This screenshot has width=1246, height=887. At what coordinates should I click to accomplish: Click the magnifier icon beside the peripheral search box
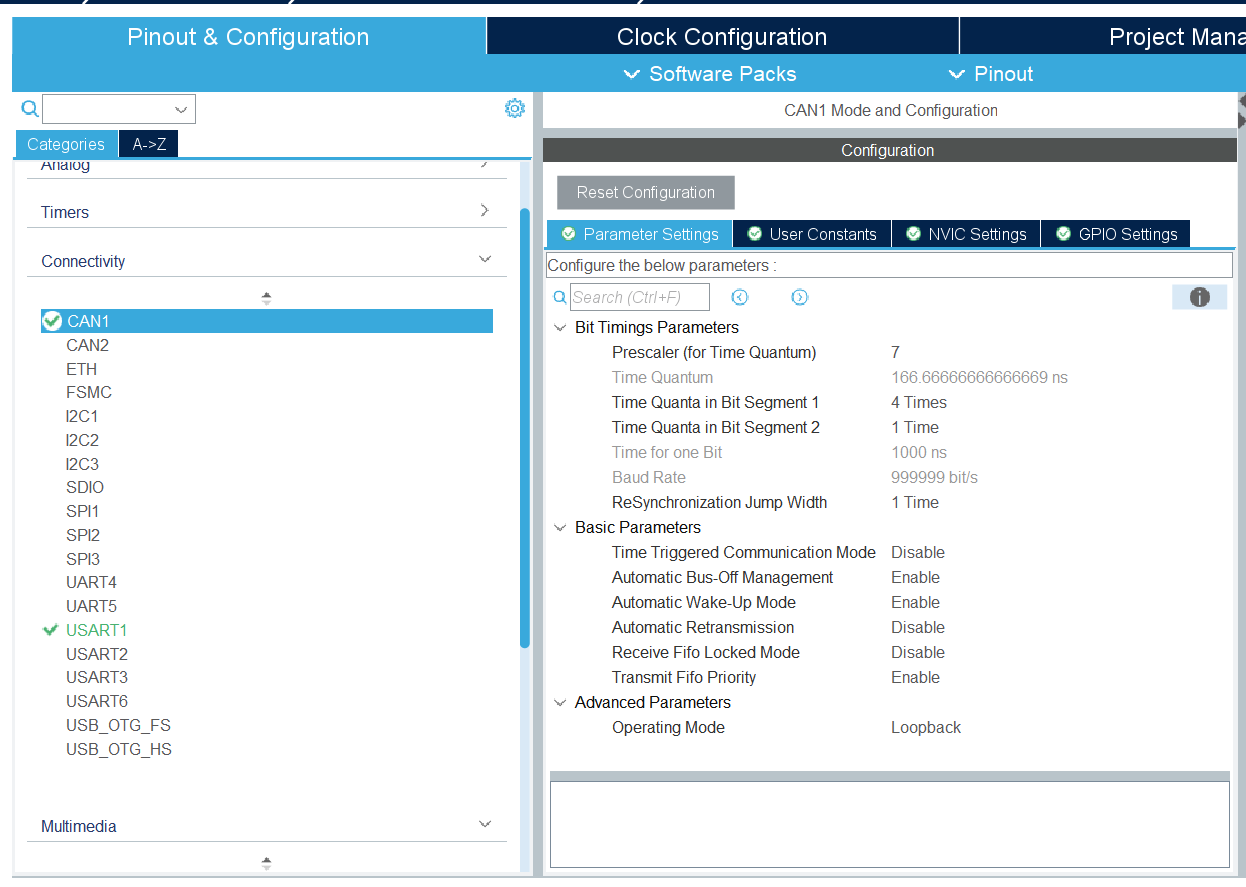tap(29, 109)
